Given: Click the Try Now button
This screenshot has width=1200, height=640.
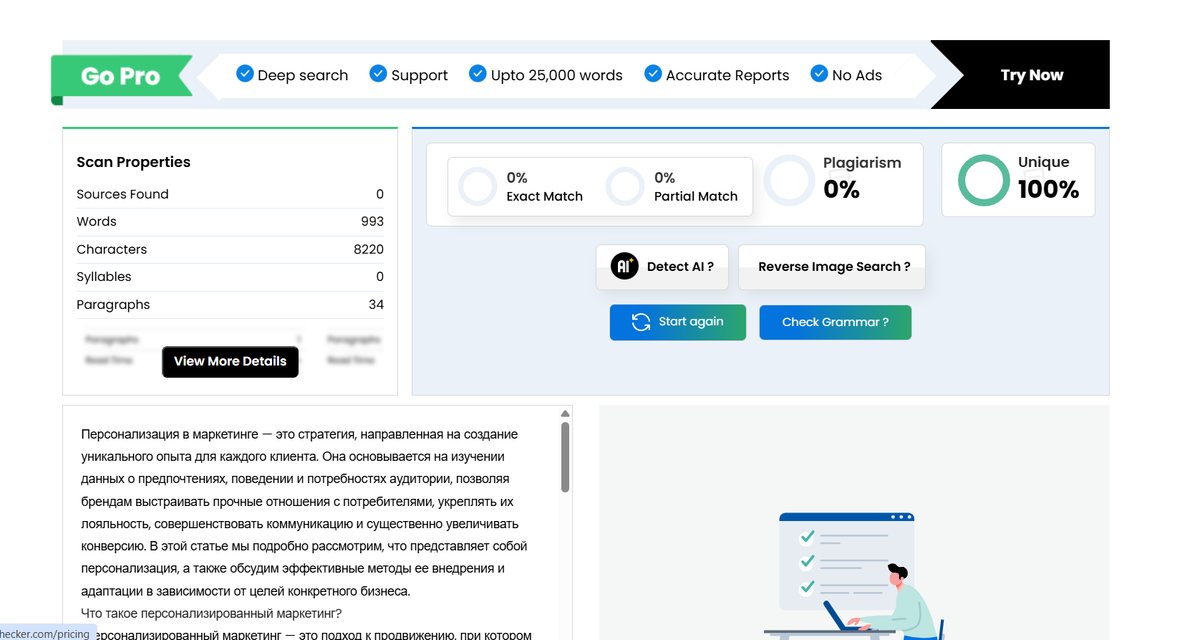Looking at the screenshot, I should [x=1031, y=74].
